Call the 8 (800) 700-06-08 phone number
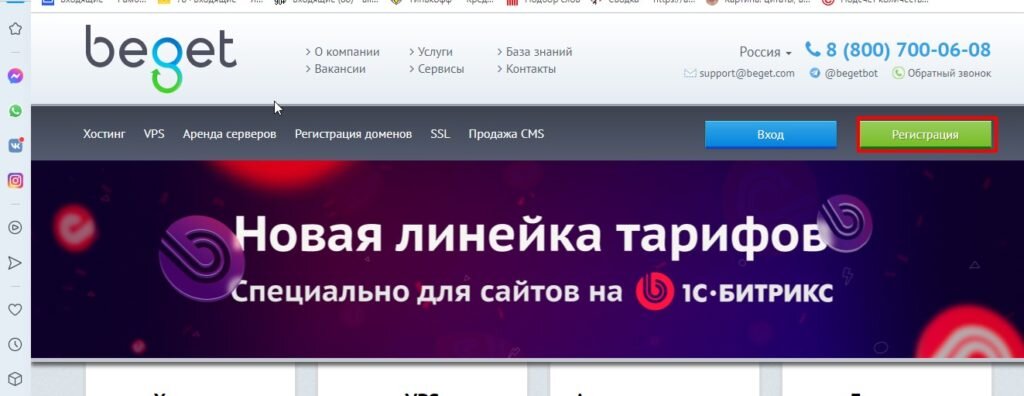This screenshot has width=1024, height=396. tap(908, 50)
